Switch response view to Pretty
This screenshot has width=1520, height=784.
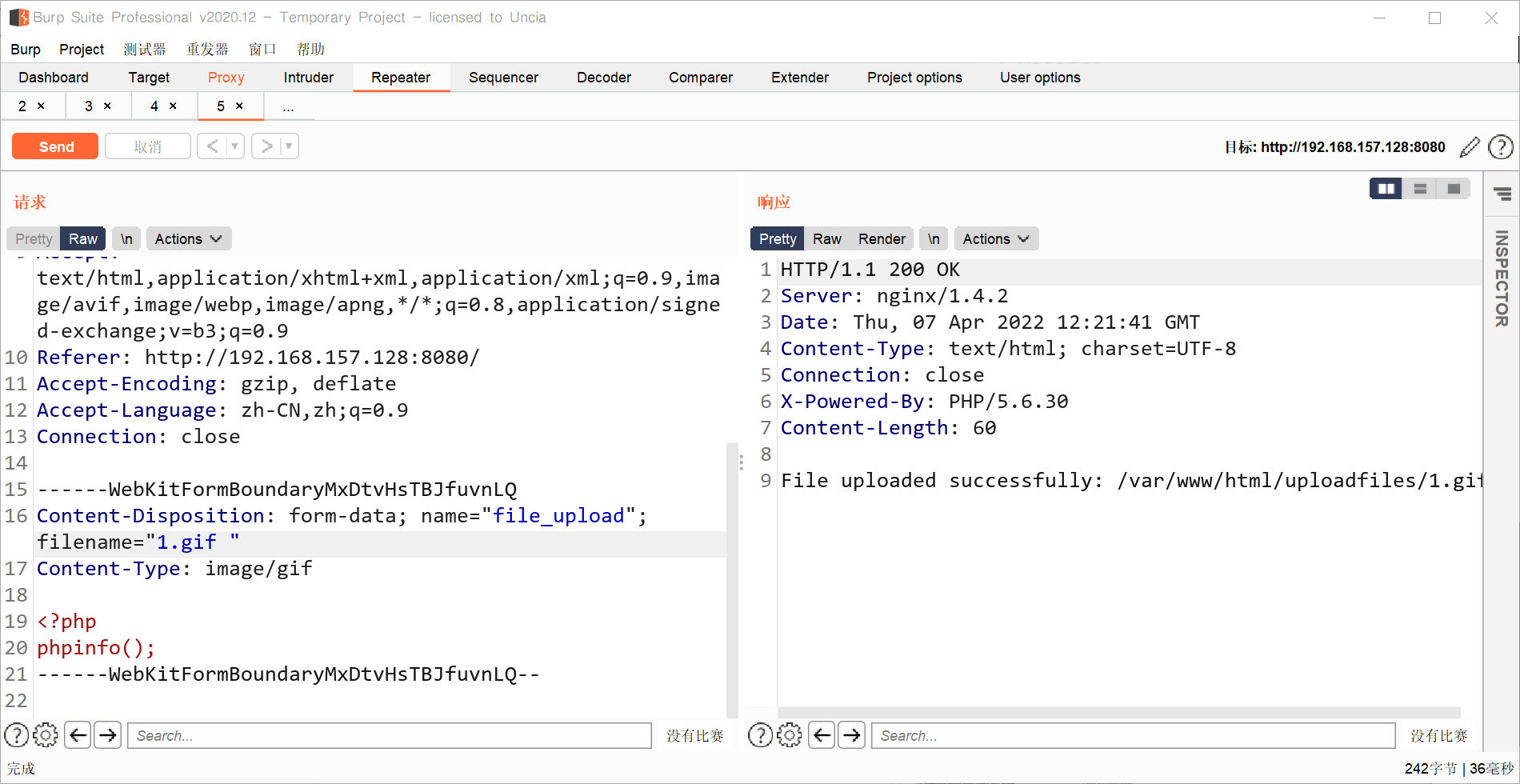[778, 238]
